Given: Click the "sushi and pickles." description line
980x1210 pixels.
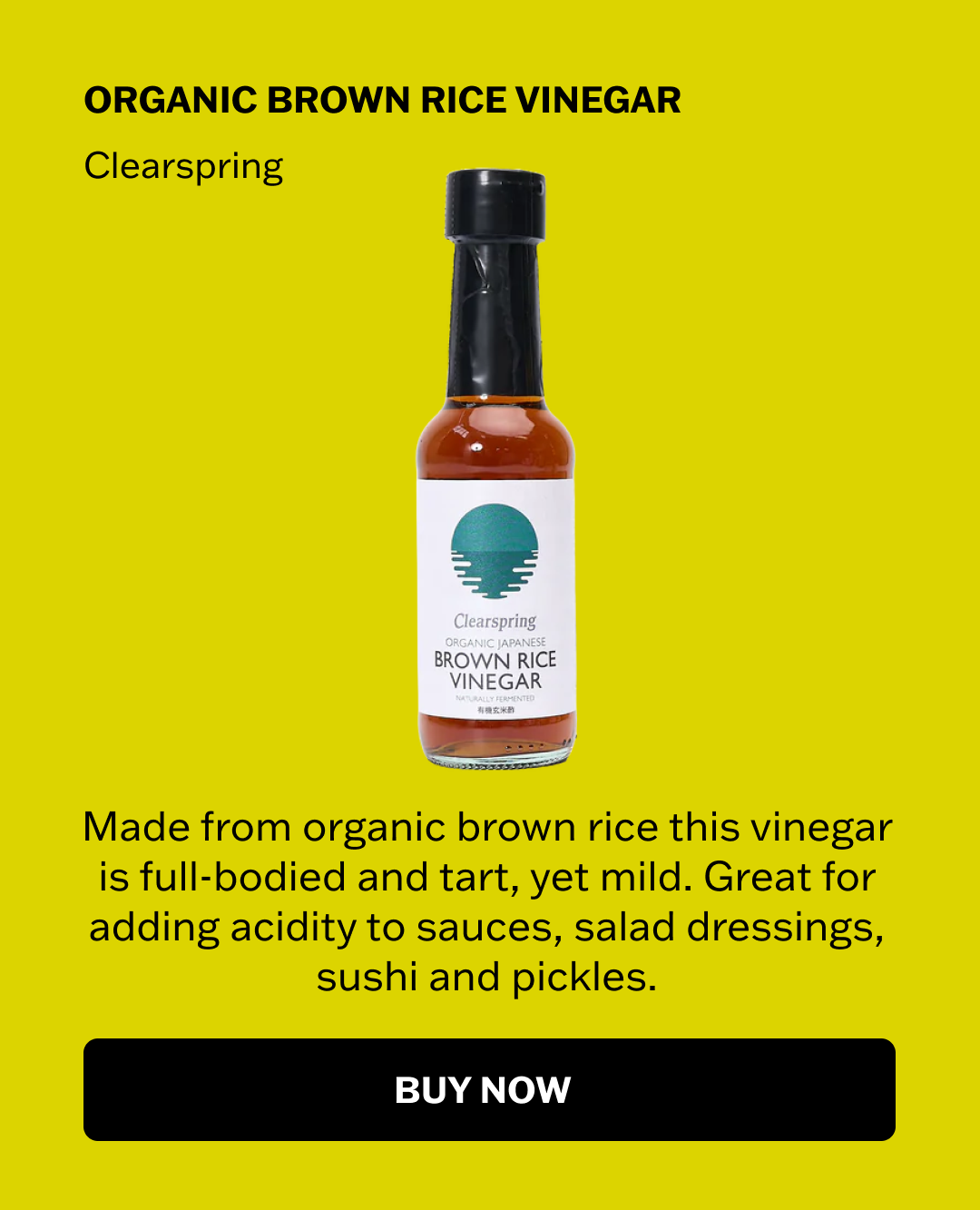Looking at the screenshot, I should pos(486,978).
